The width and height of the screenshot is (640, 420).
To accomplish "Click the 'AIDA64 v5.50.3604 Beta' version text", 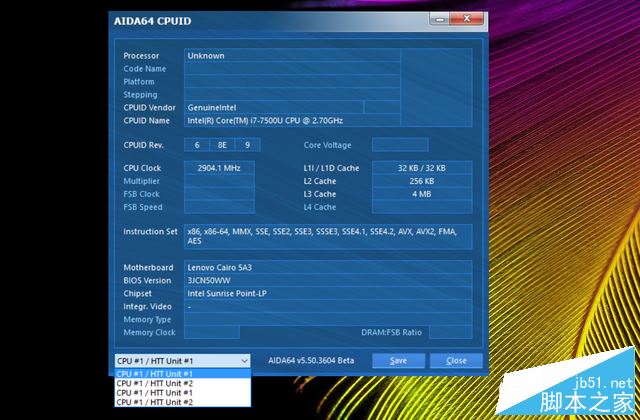I will point(311,361).
